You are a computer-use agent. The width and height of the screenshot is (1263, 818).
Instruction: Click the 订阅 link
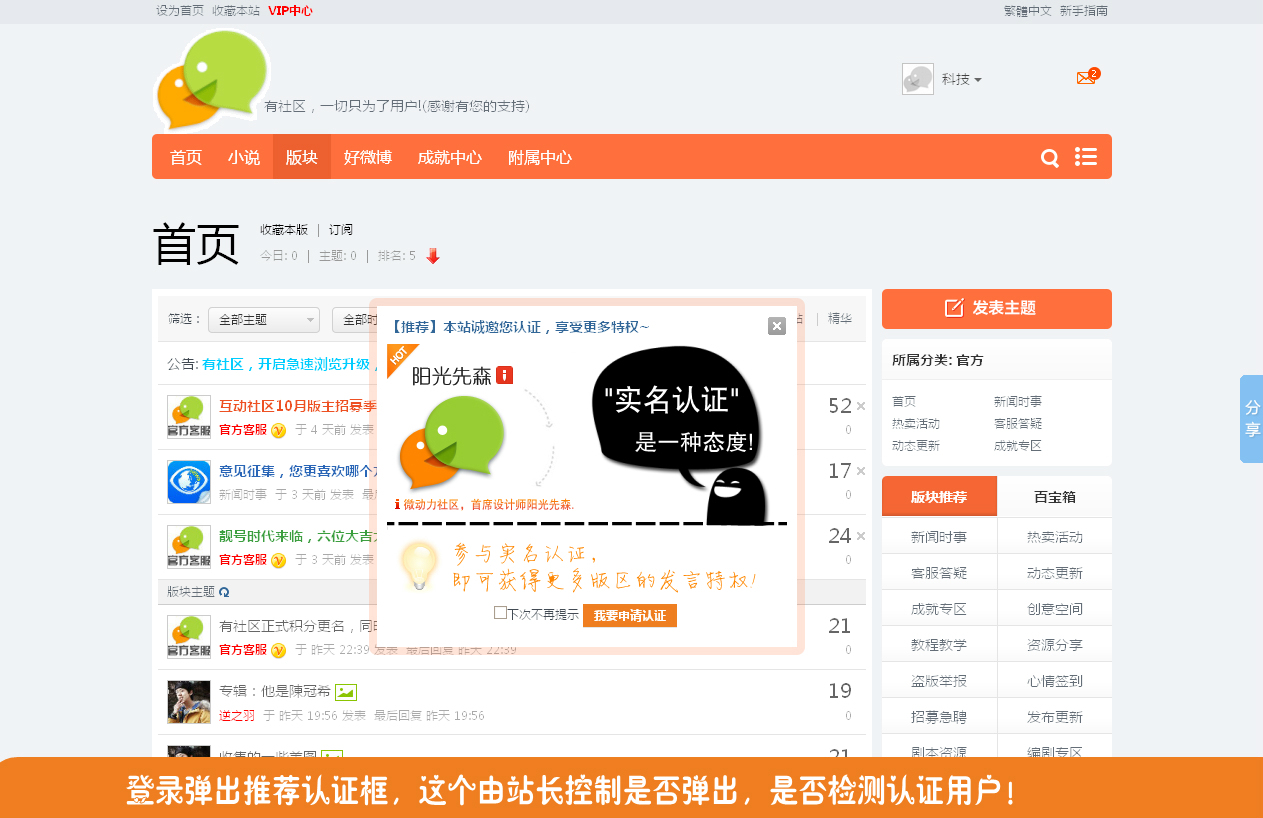(x=341, y=230)
